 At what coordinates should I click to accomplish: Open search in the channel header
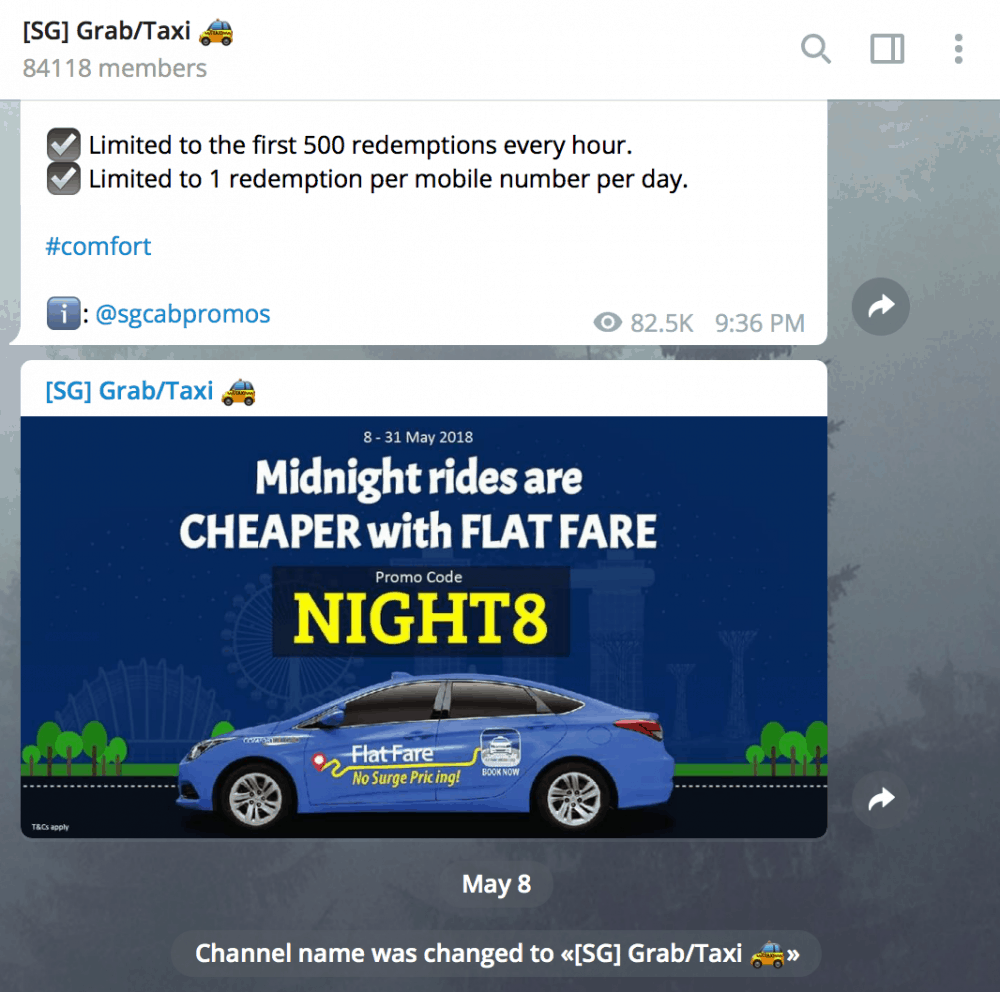click(816, 48)
